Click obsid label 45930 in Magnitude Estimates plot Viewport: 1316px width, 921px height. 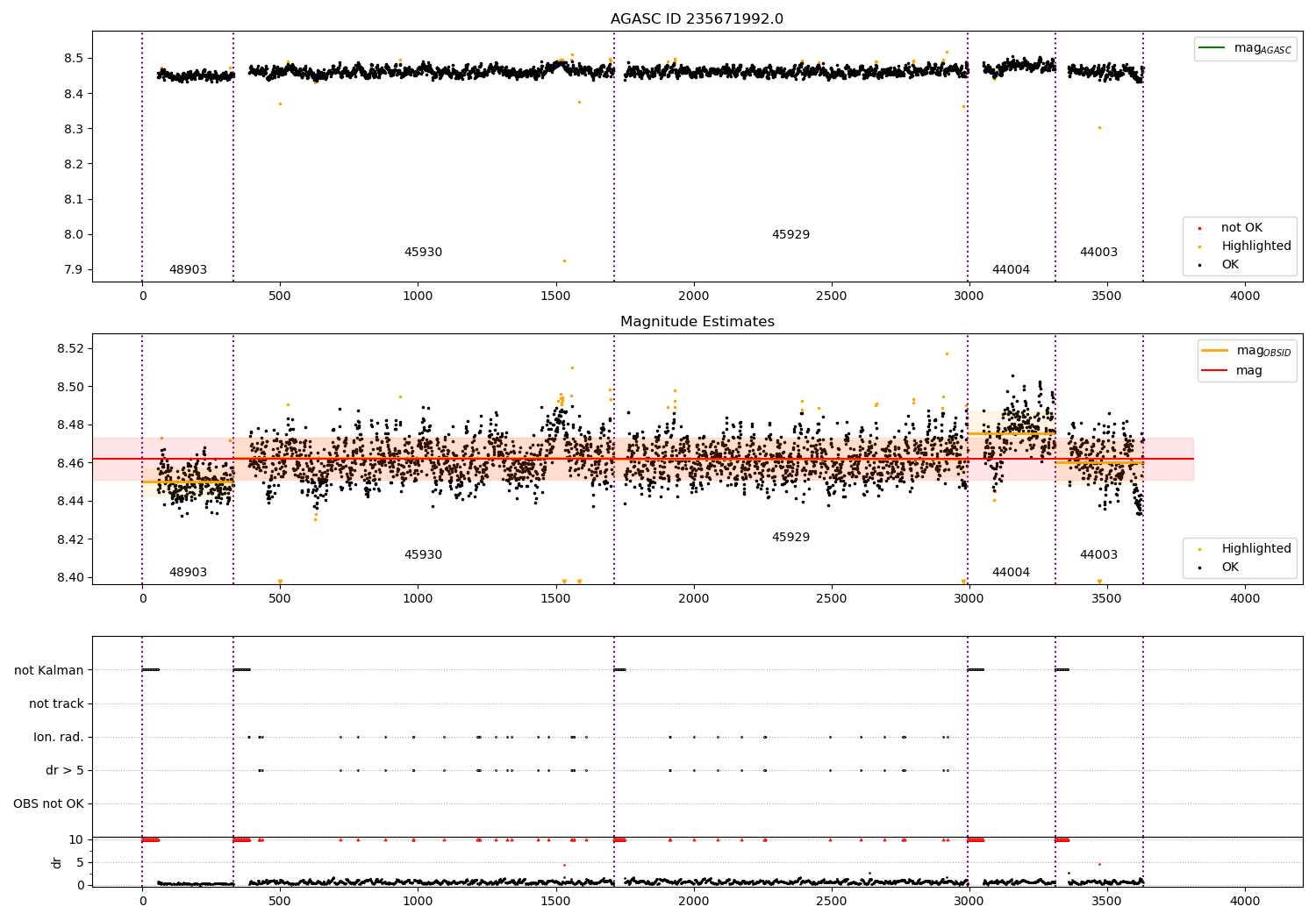tap(423, 555)
